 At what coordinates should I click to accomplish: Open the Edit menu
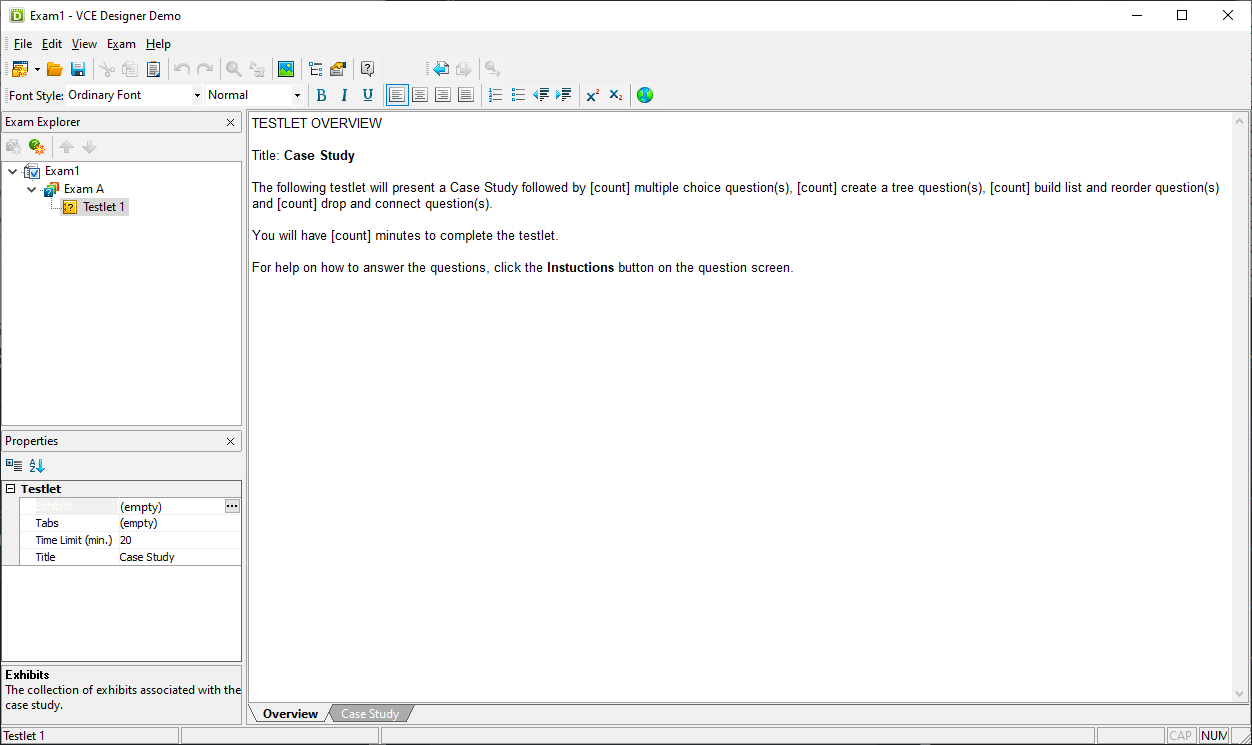click(x=52, y=44)
